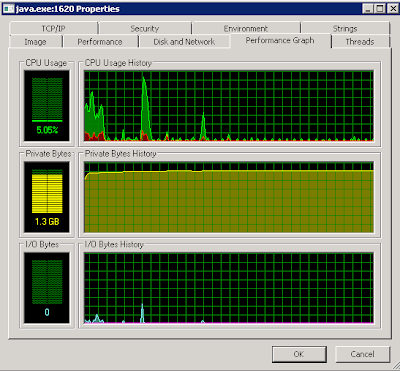Click the yellow Private Bytes meter gauge

[x=47, y=197]
